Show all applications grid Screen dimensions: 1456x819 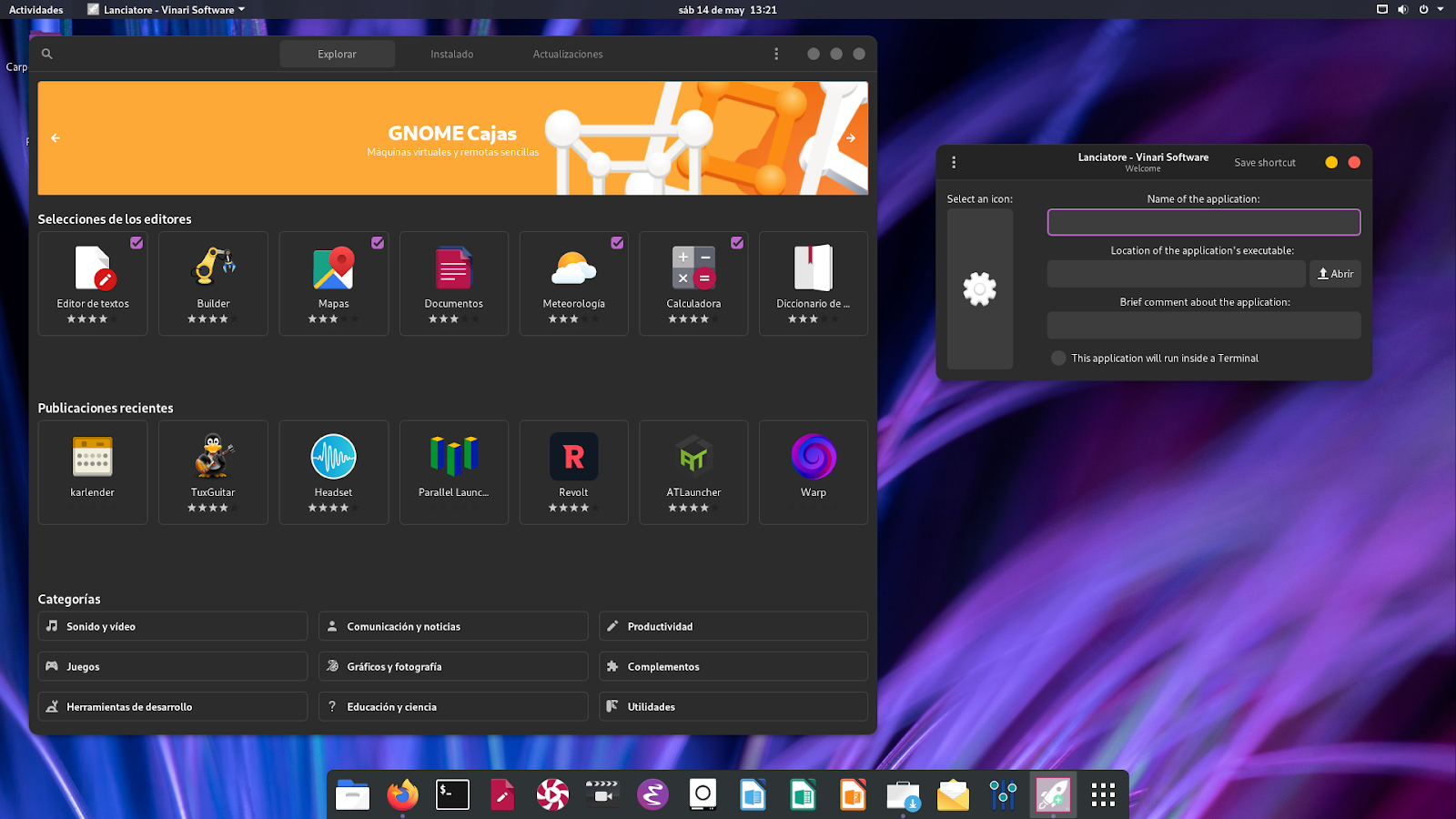click(x=1103, y=795)
